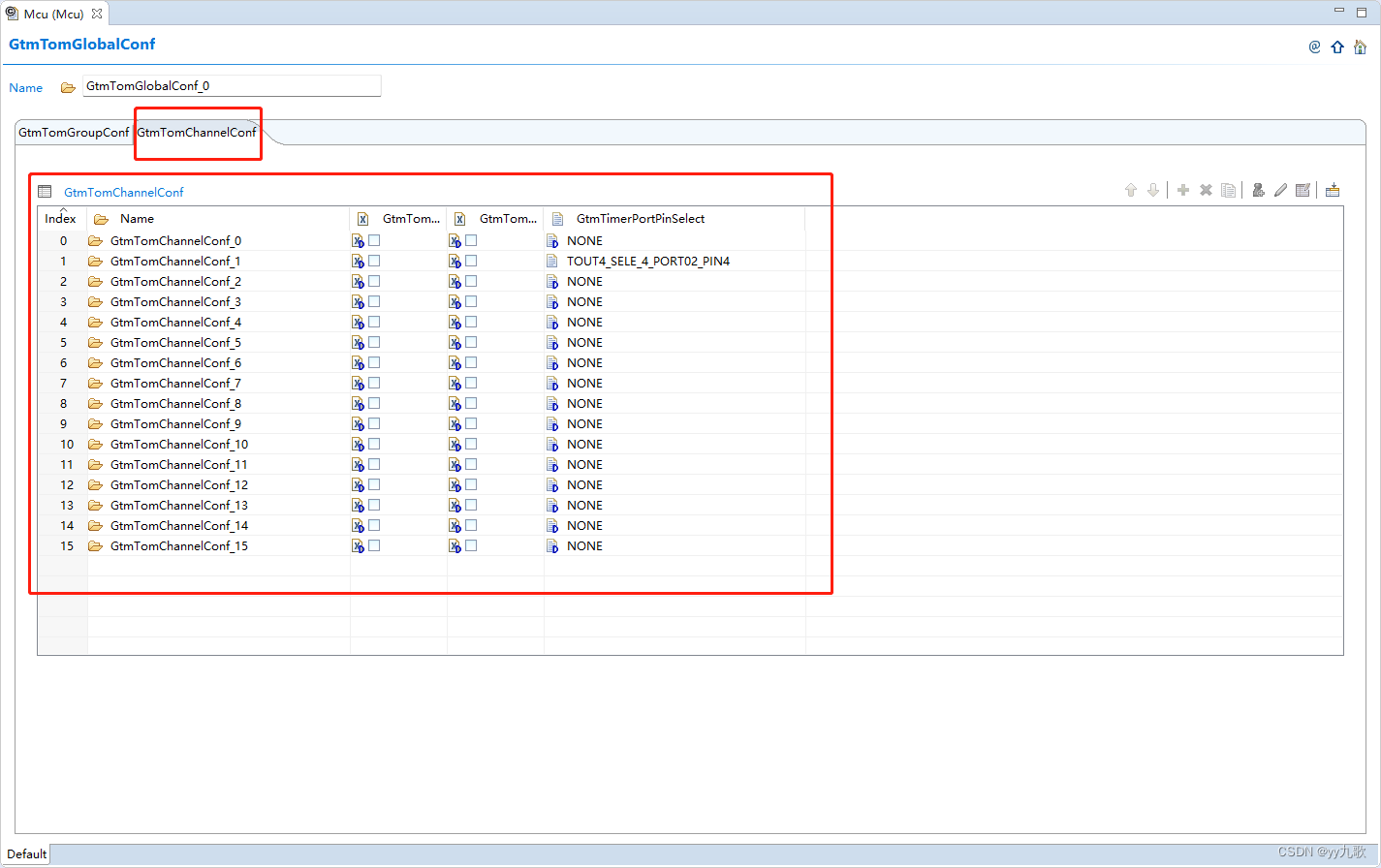Click the folder icon beside the Name field
This screenshot has width=1381, height=868.
click(x=68, y=87)
